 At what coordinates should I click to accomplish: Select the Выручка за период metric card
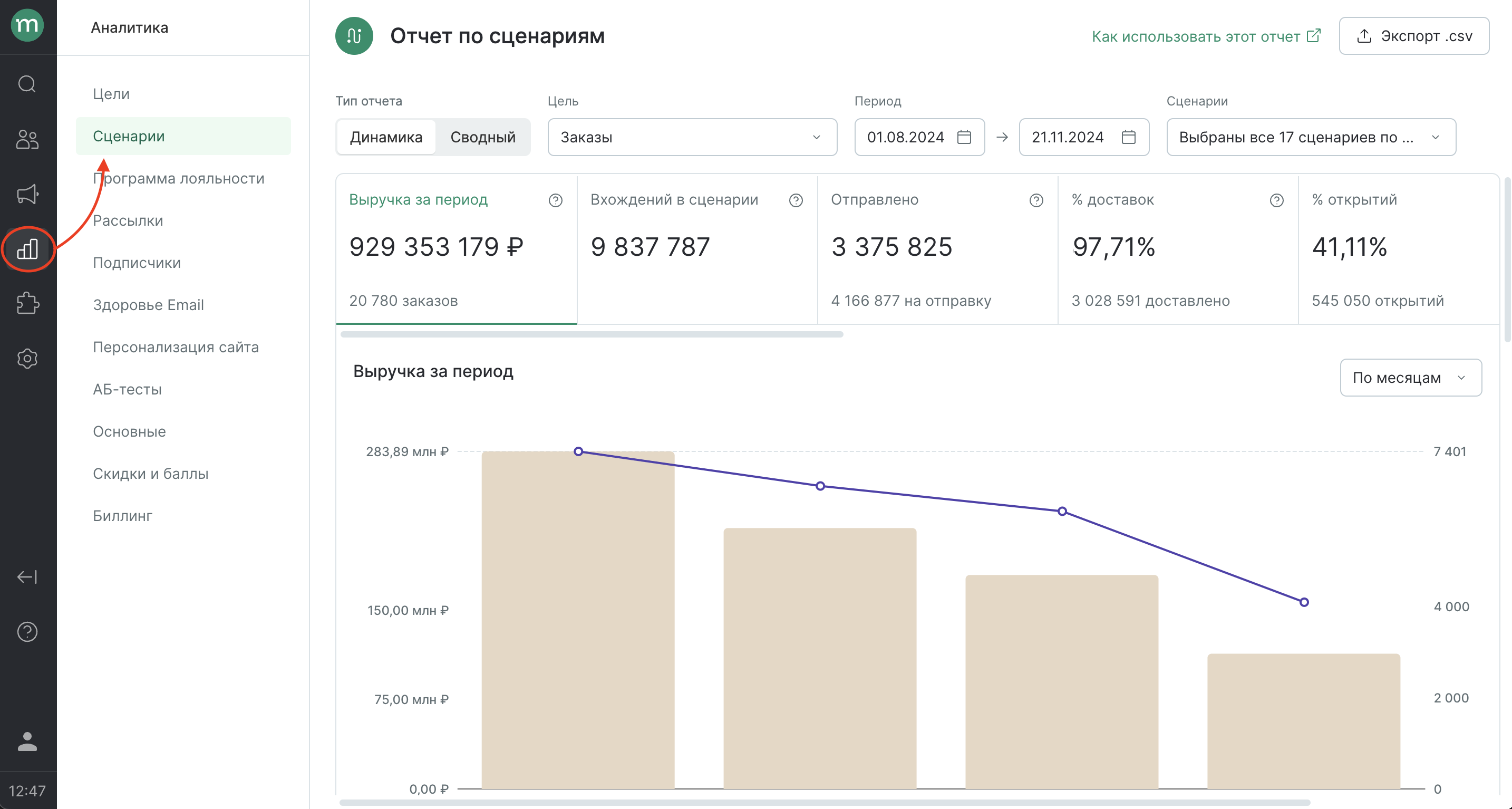pyautogui.click(x=456, y=249)
